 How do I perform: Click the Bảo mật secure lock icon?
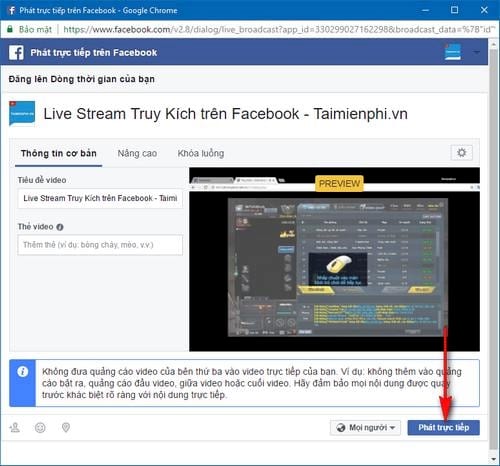pos(10,29)
